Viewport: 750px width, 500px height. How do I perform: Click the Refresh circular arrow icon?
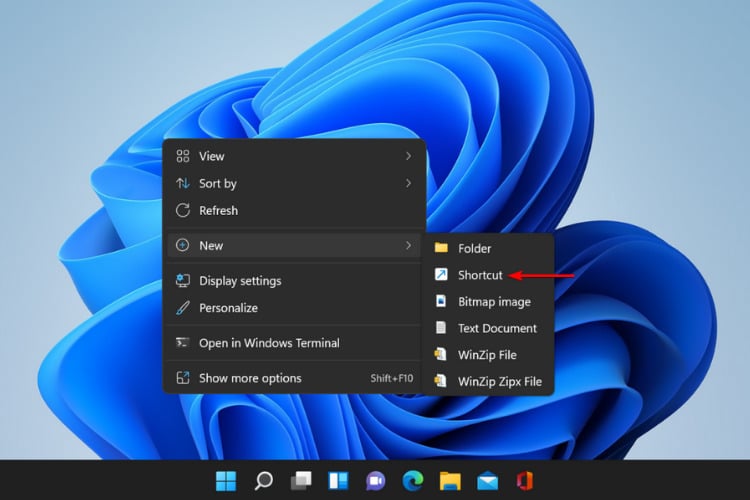183,210
